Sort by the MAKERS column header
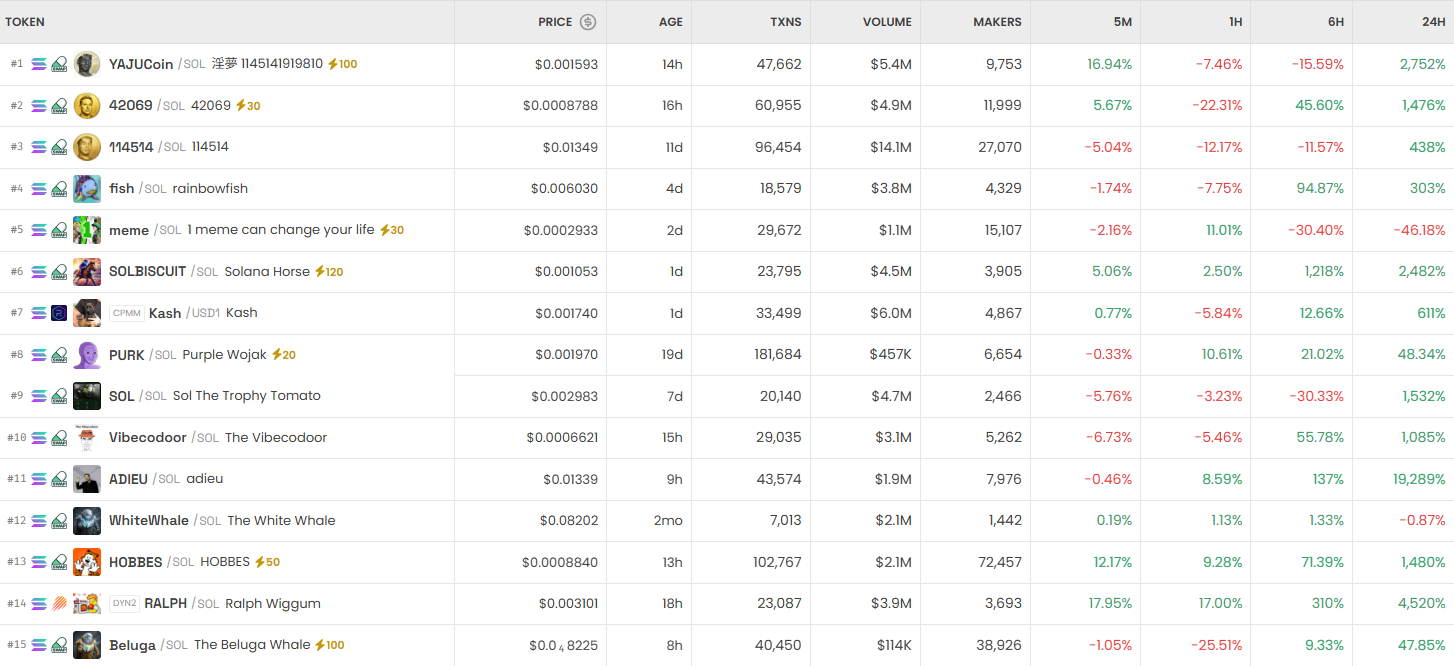Screen dimensions: 1454x666 pos(997,22)
